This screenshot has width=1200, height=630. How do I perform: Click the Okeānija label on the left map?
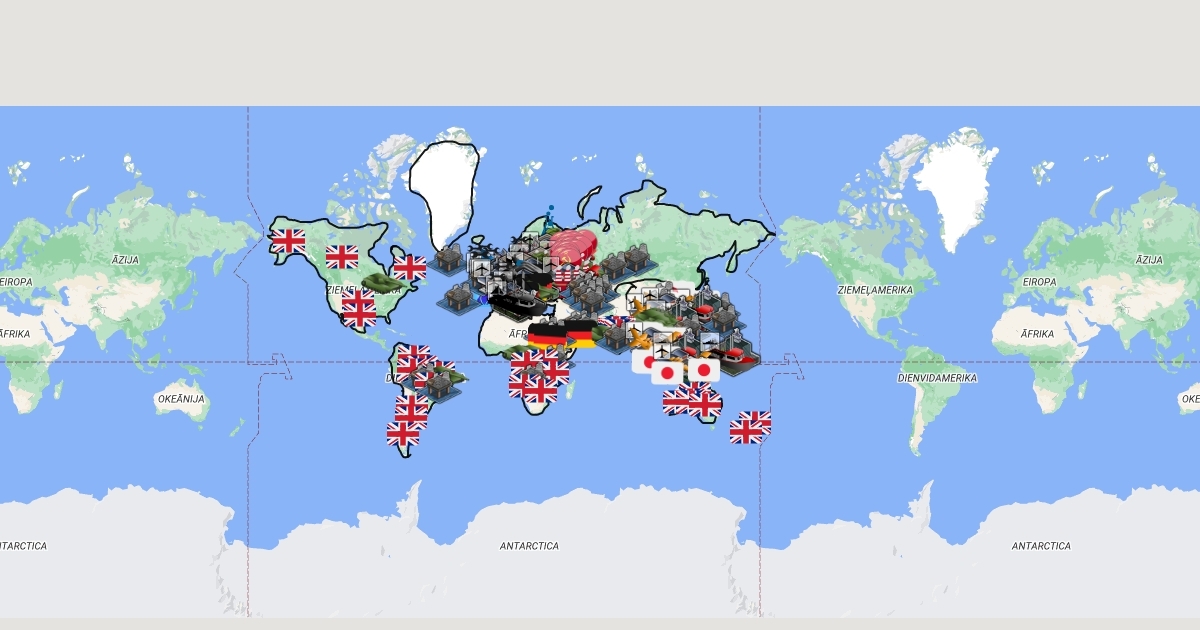[x=181, y=399]
